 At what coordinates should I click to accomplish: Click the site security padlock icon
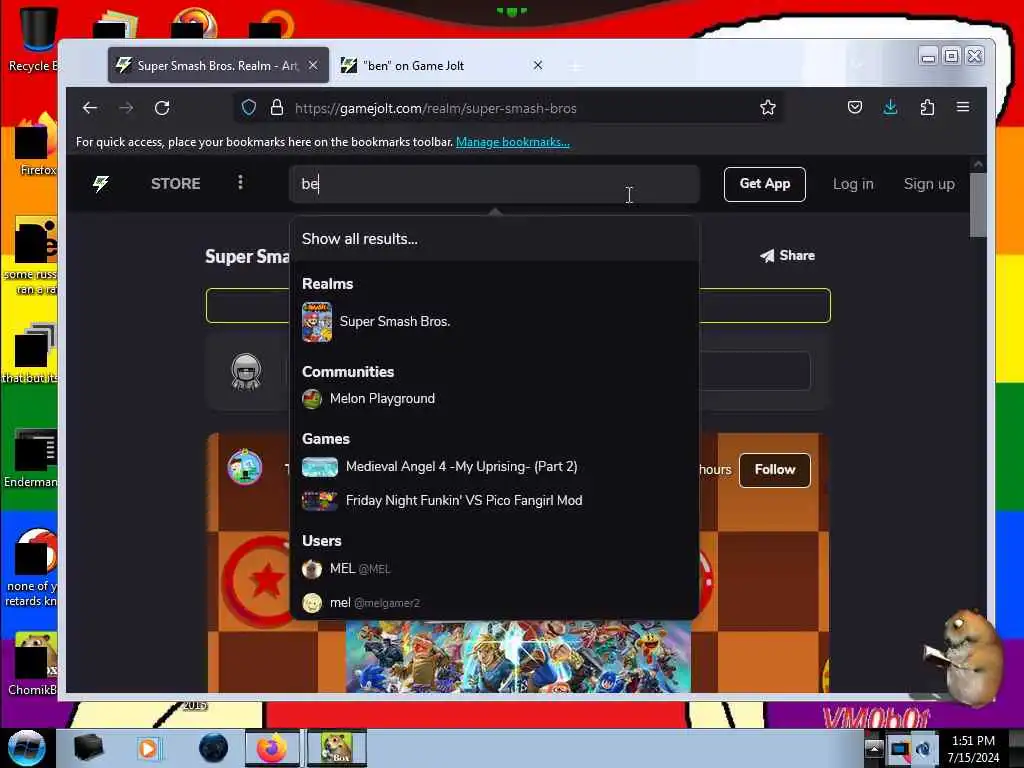coord(277,108)
